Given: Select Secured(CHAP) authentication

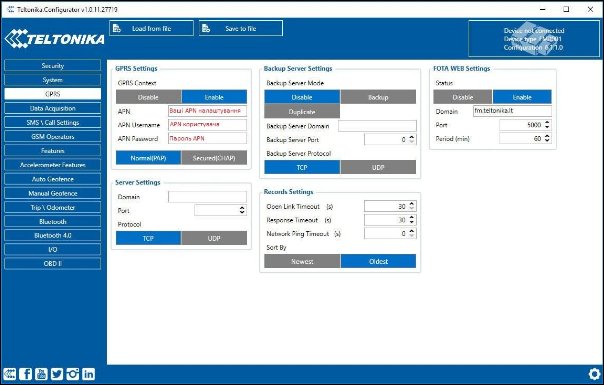Looking at the screenshot, I should [x=214, y=158].
